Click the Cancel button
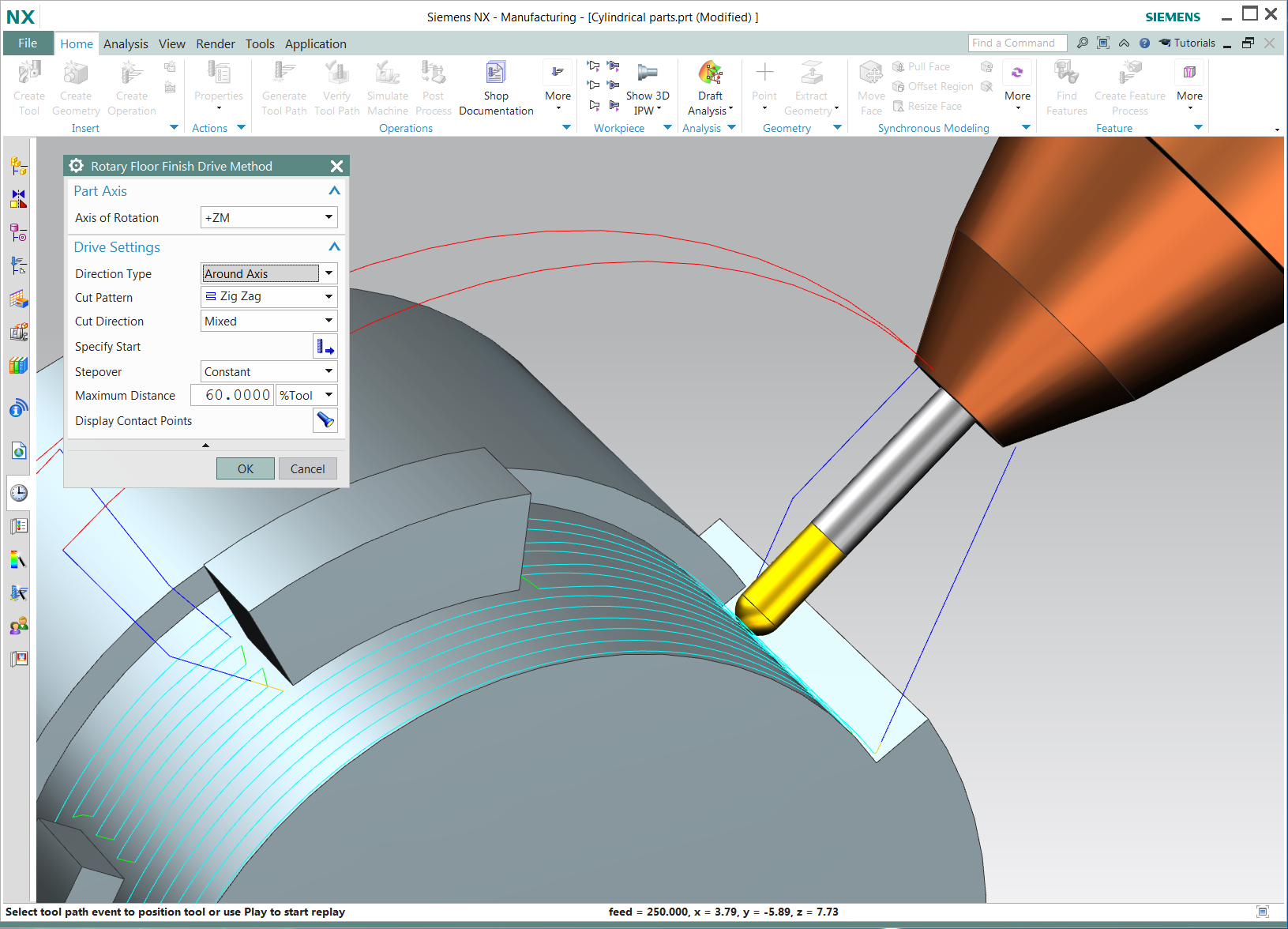Viewport: 1288px width, 929px height. [x=307, y=468]
